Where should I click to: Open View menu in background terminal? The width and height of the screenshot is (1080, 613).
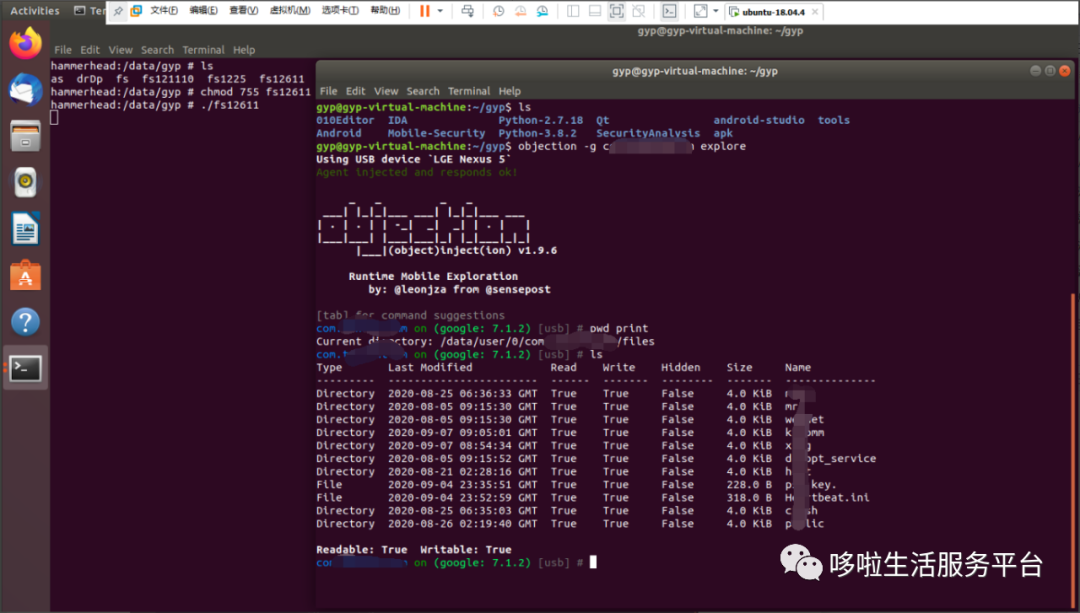tap(120, 50)
